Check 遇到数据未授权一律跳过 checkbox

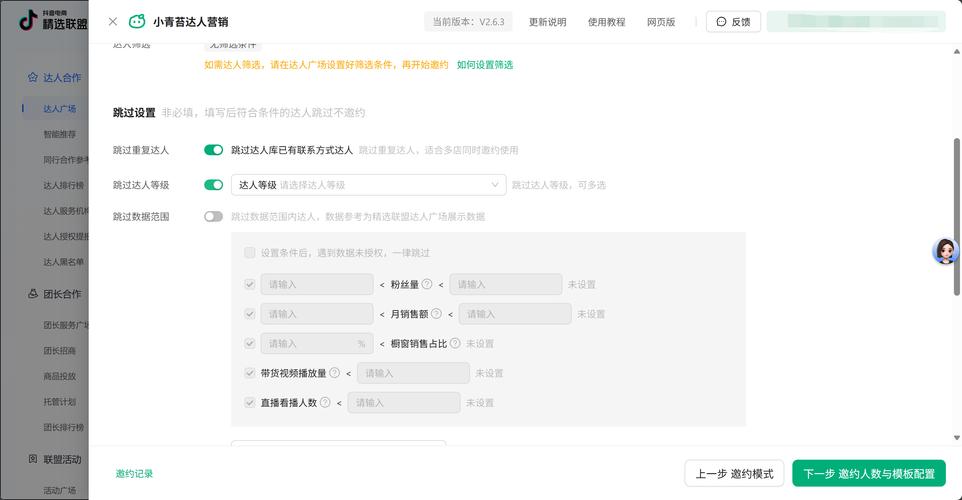250,253
